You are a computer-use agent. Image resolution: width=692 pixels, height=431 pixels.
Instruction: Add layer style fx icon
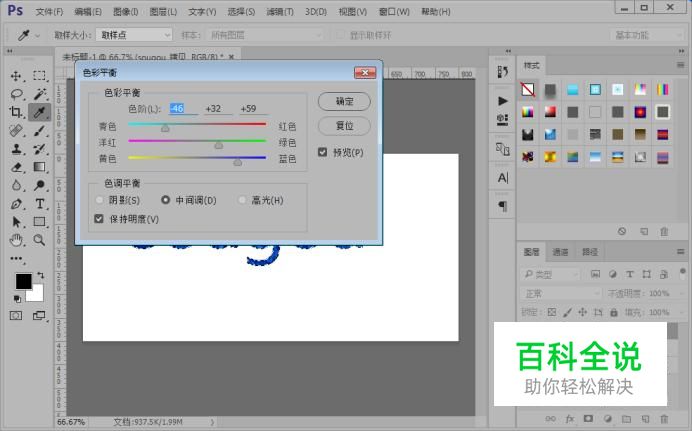click(570, 419)
